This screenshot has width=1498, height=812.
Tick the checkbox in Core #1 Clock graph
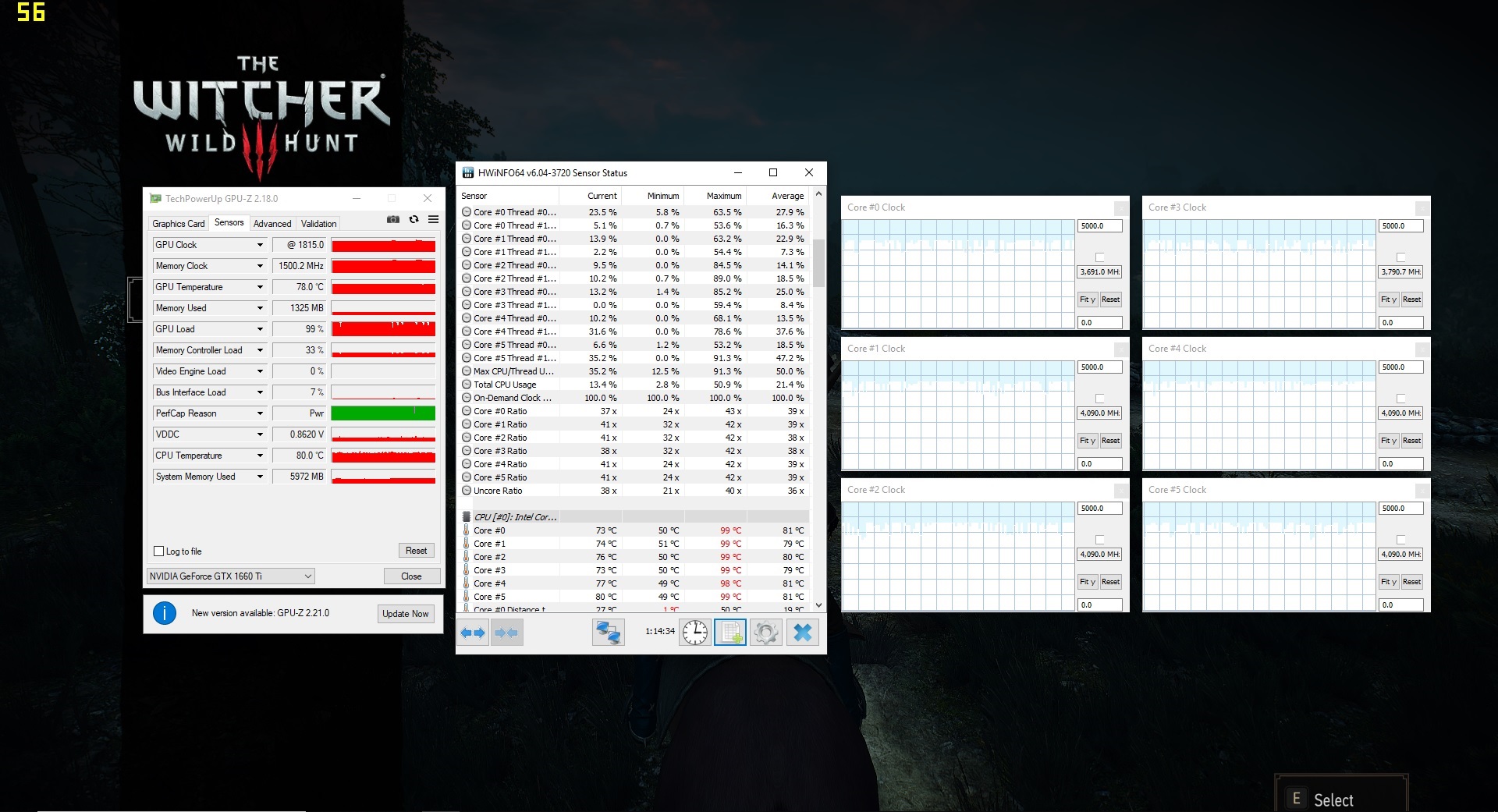pos(1100,399)
